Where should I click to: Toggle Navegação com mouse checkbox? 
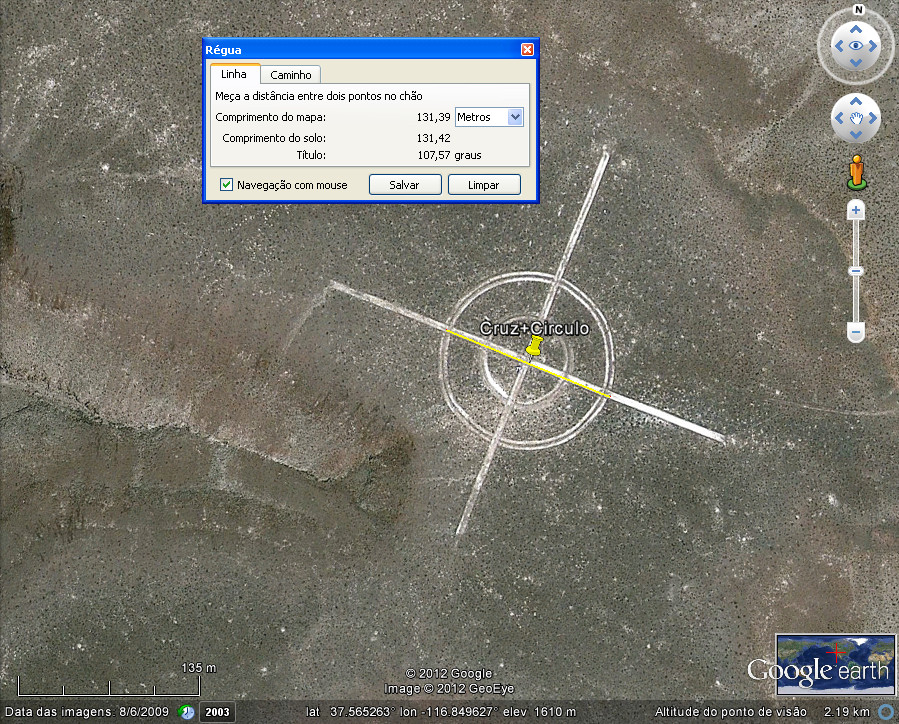(226, 185)
